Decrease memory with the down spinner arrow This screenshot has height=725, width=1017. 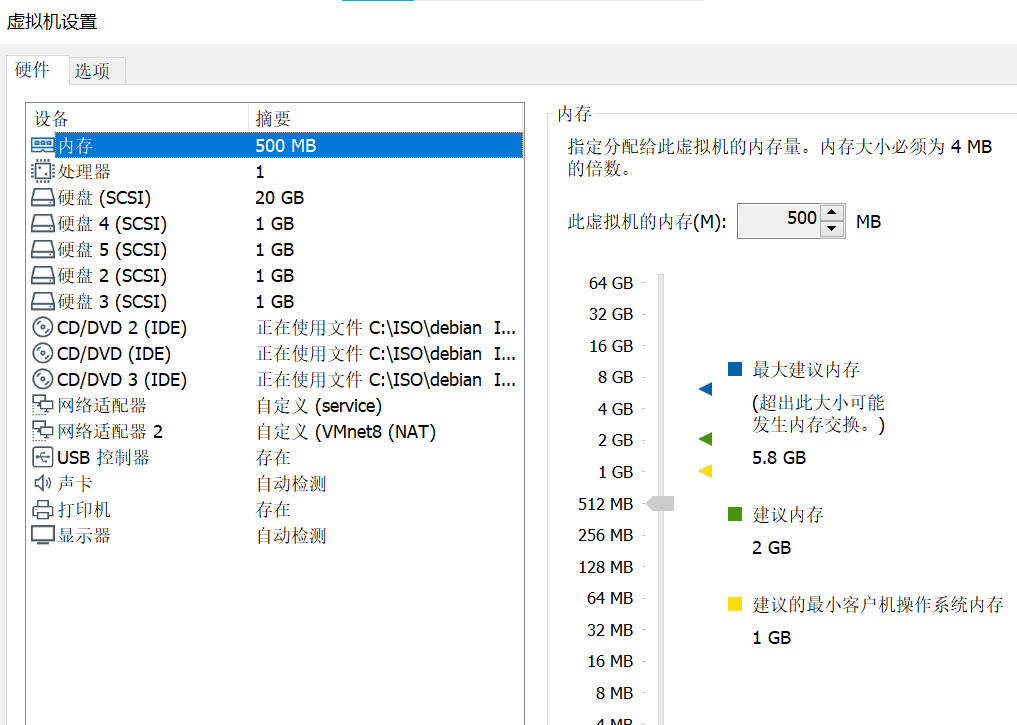(832, 228)
